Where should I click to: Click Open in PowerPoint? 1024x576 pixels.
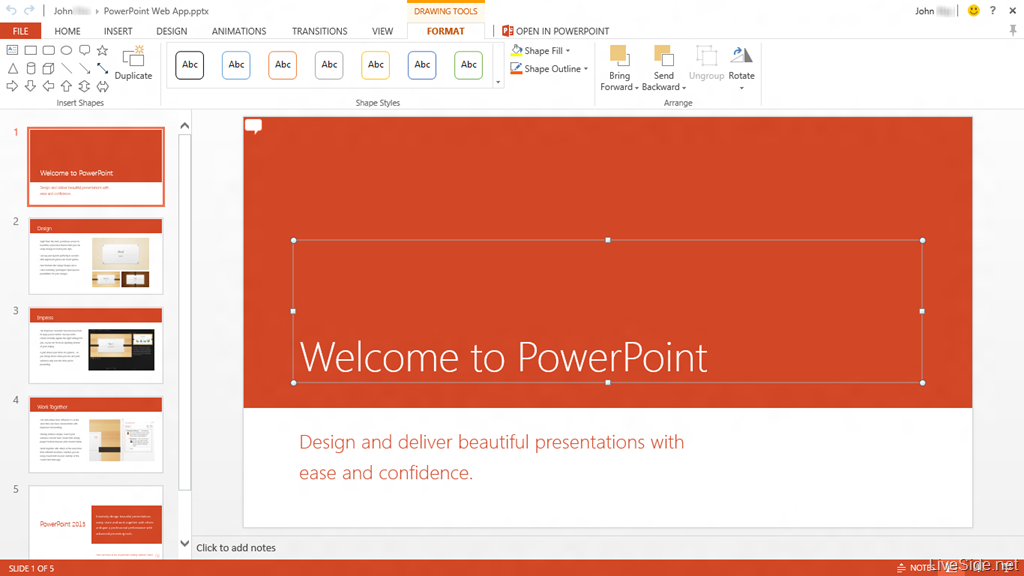point(555,31)
